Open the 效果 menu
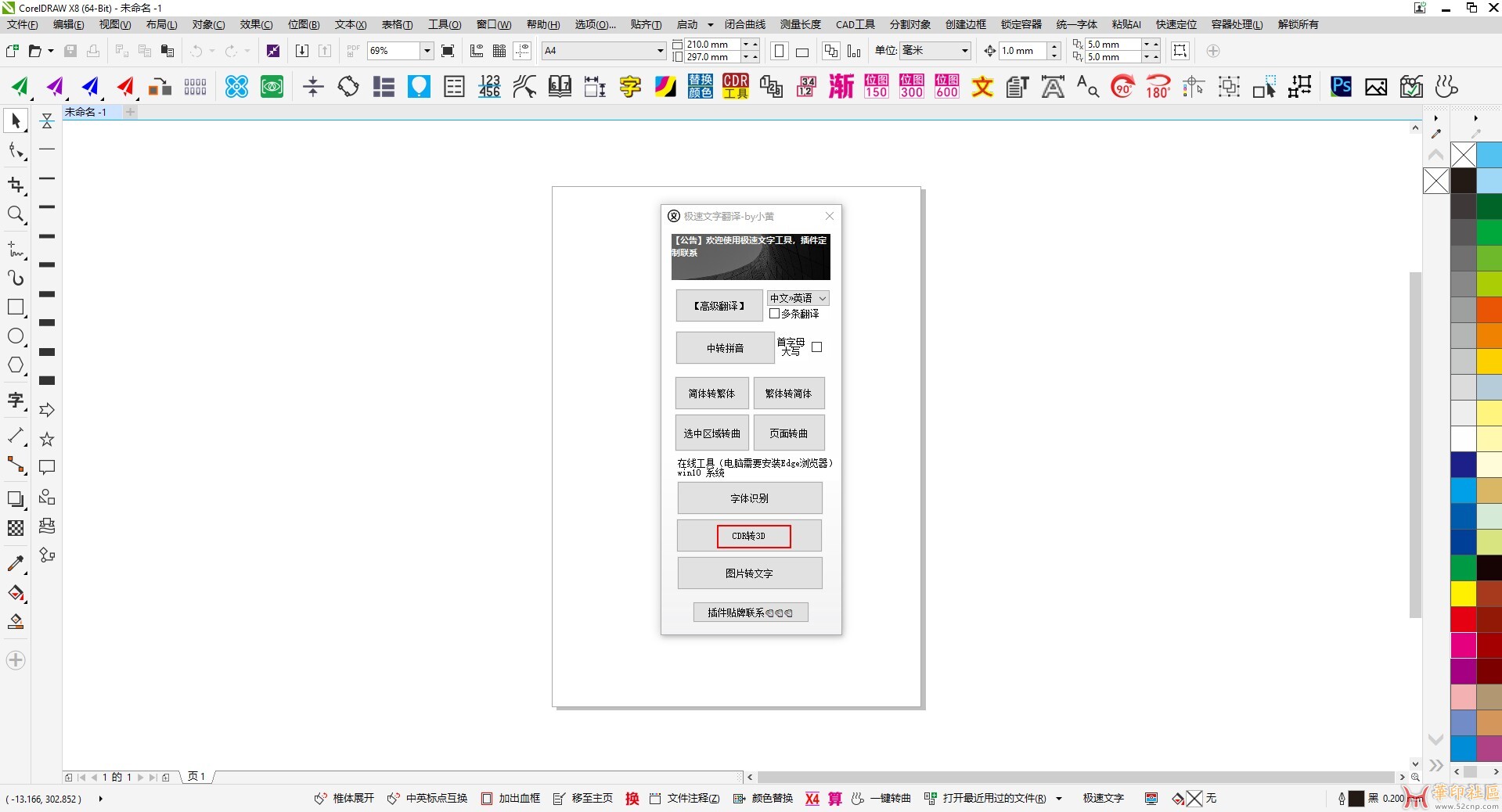The image size is (1502, 812). [256, 25]
